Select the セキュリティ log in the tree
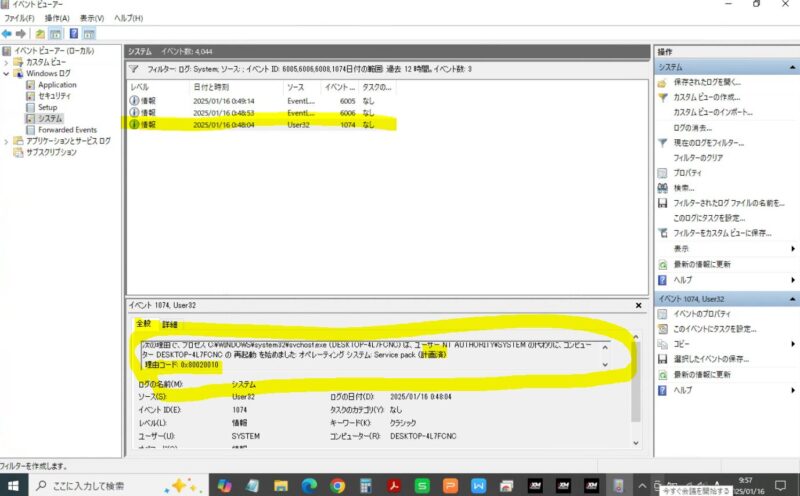Image resolution: width=800 pixels, height=496 pixels. 55,96
